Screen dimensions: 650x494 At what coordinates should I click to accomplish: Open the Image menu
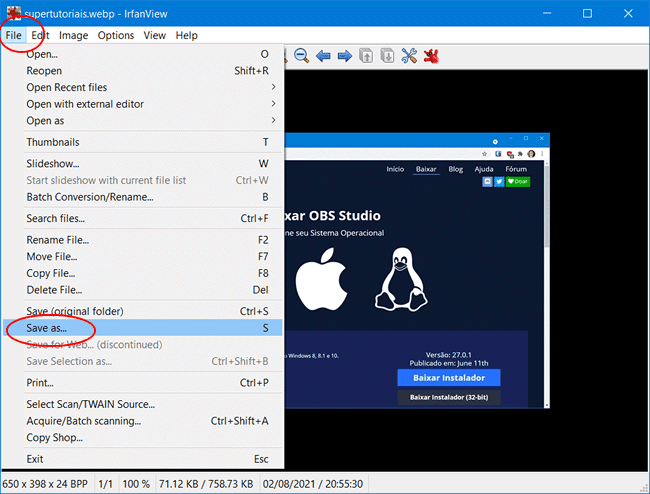[x=73, y=35]
